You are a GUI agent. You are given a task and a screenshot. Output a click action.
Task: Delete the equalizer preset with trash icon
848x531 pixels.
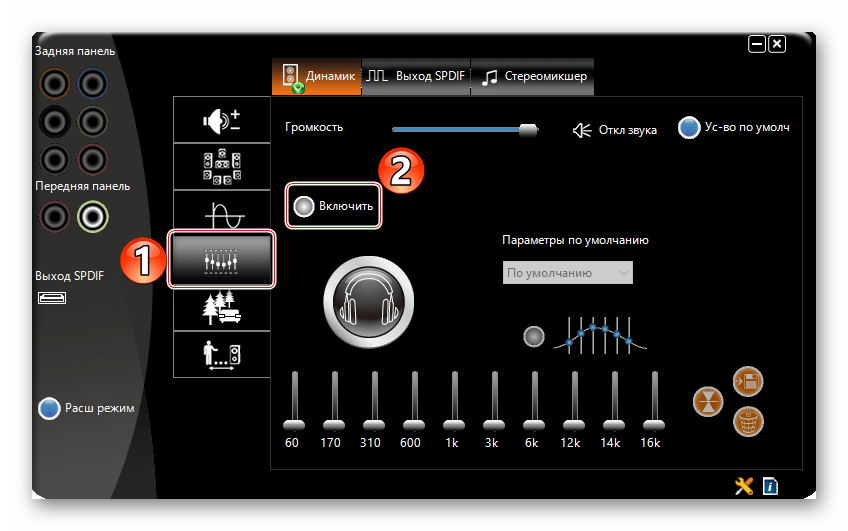[x=747, y=419]
